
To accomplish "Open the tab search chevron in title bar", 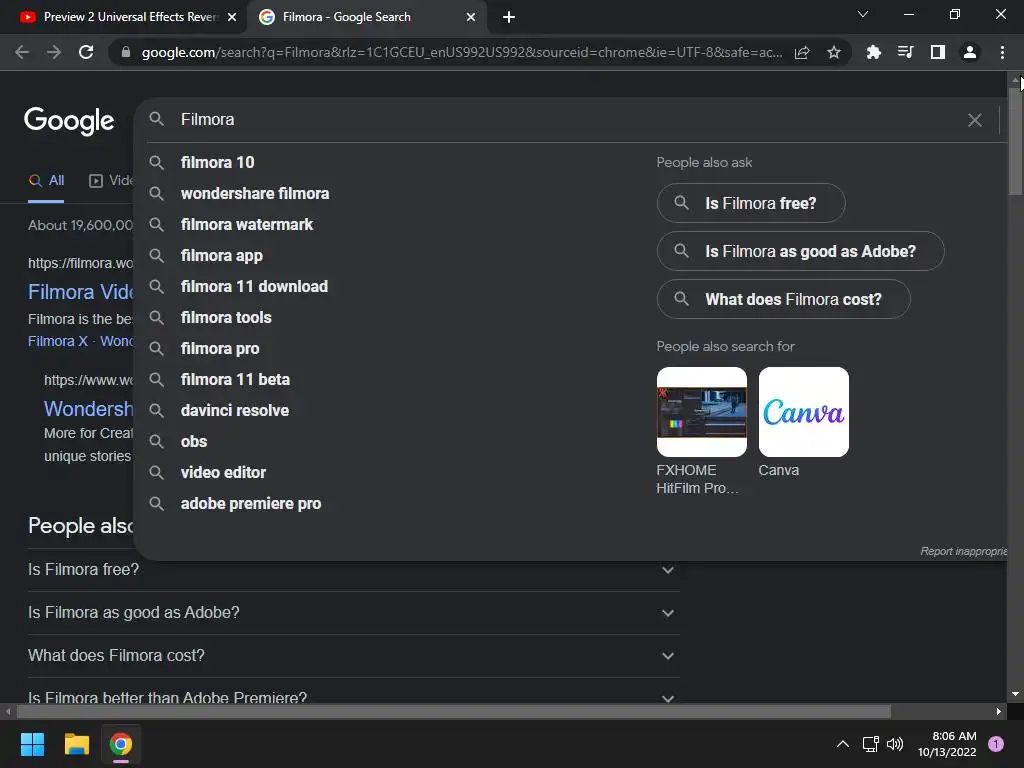I will tap(863, 14).
